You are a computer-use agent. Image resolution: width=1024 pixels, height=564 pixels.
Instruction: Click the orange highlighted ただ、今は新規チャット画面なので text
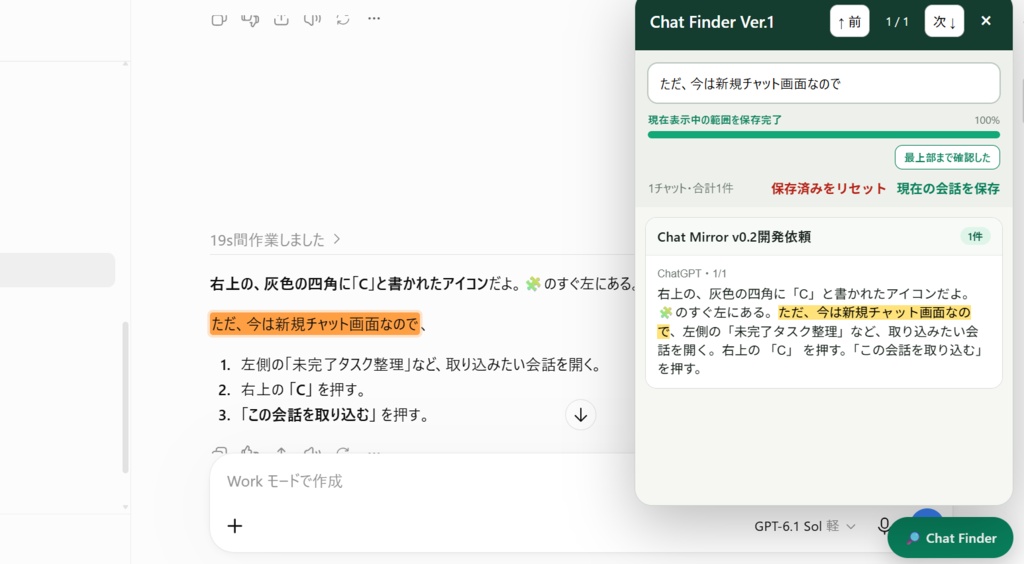(x=315, y=324)
